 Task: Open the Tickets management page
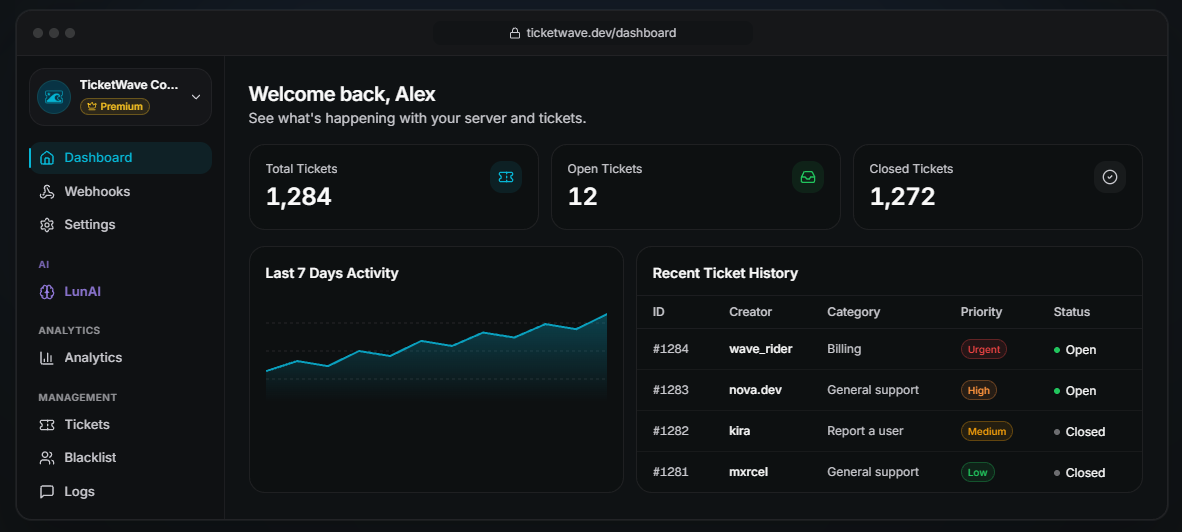coord(121,425)
